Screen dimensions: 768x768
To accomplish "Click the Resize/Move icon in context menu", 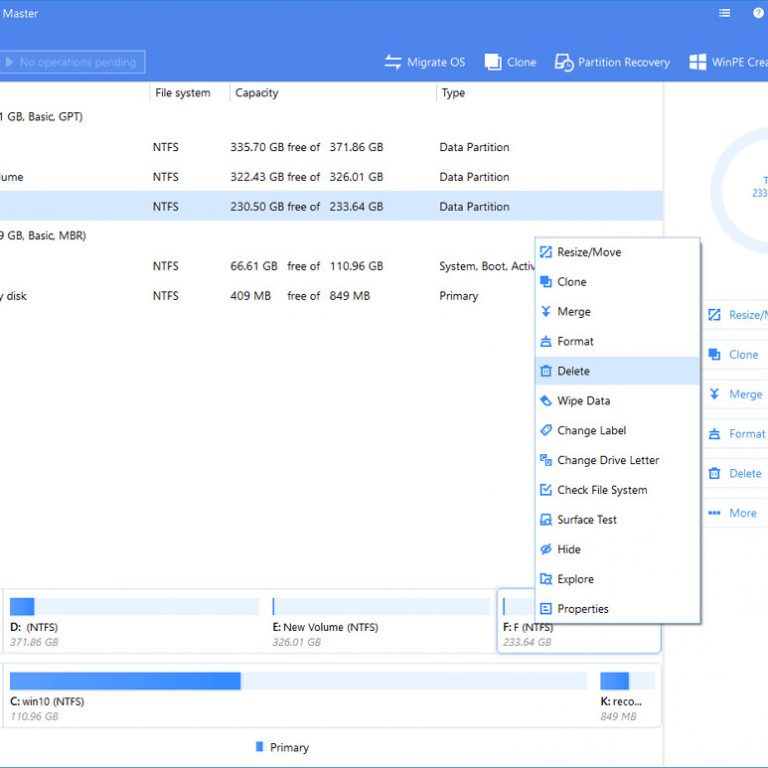I will click(546, 252).
